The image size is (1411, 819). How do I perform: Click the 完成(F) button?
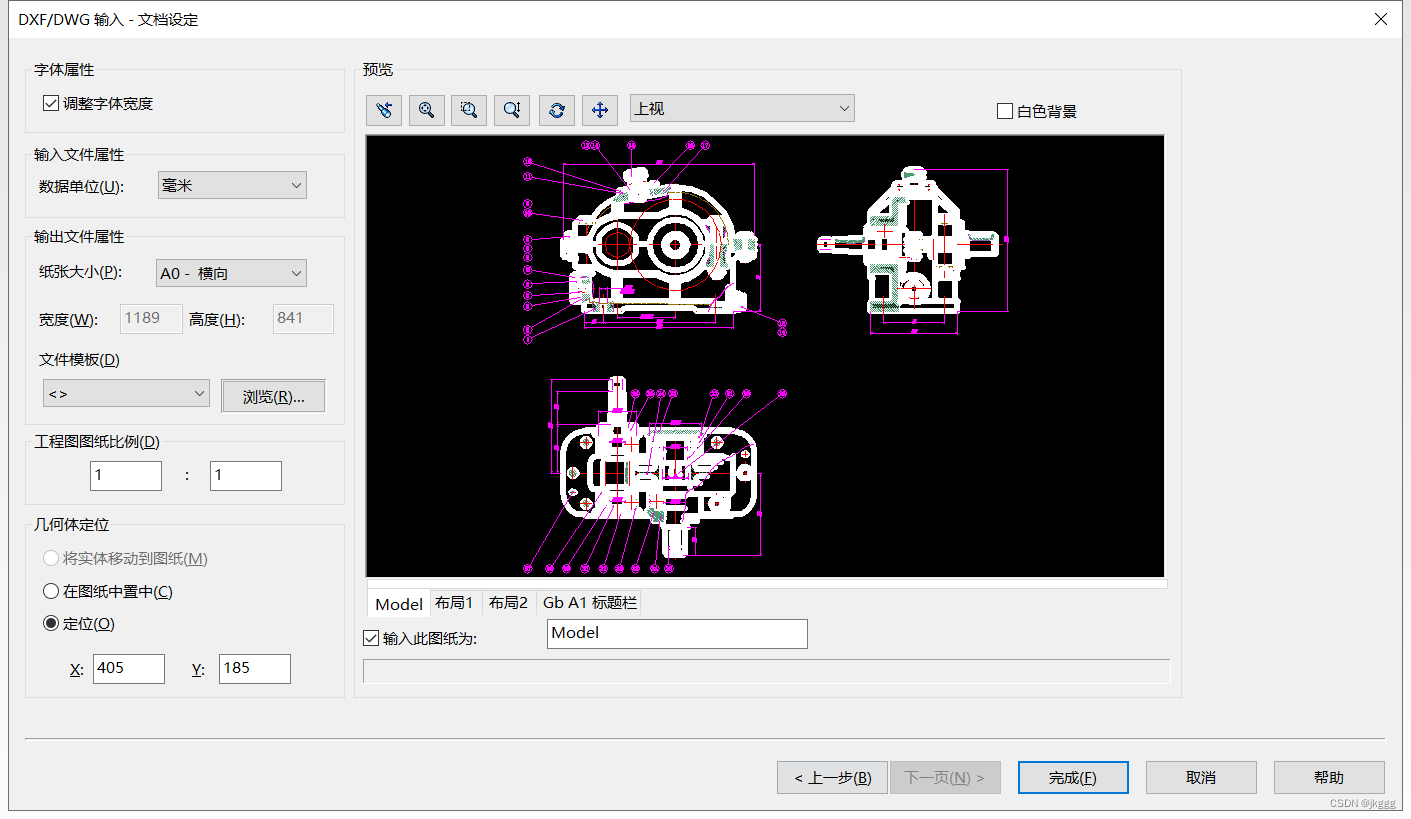pyautogui.click(x=1073, y=777)
